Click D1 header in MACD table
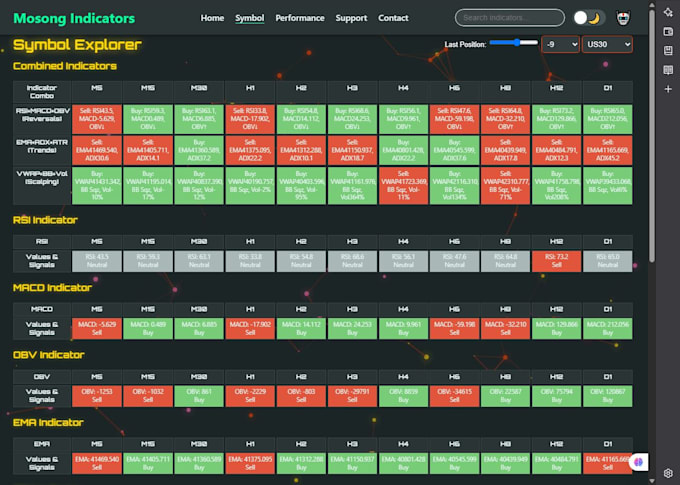The height and width of the screenshot is (485, 680). [x=608, y=309]
